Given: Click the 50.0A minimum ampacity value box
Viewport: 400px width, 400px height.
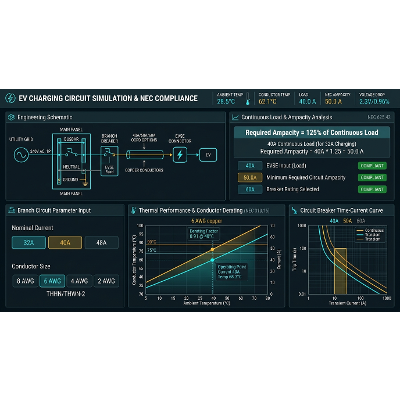Looking at the screenshot, I should (x=250, y=178).
